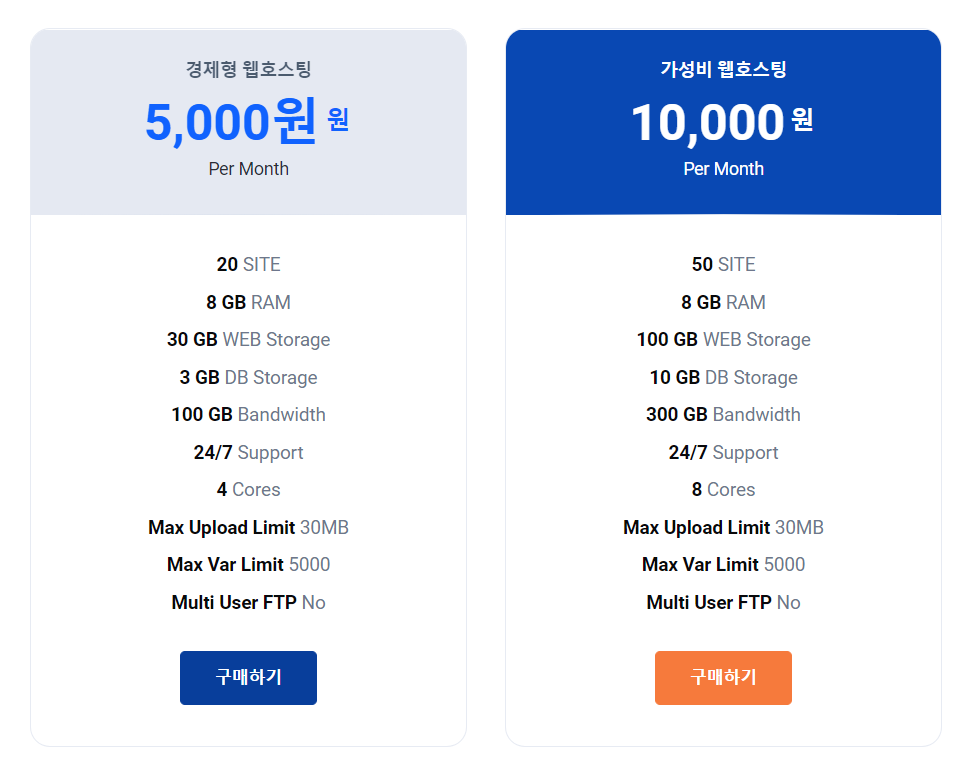Select the 경제형 웹호스팅 plan title
Screen dimensions: 968x768
tap(248, 70)
